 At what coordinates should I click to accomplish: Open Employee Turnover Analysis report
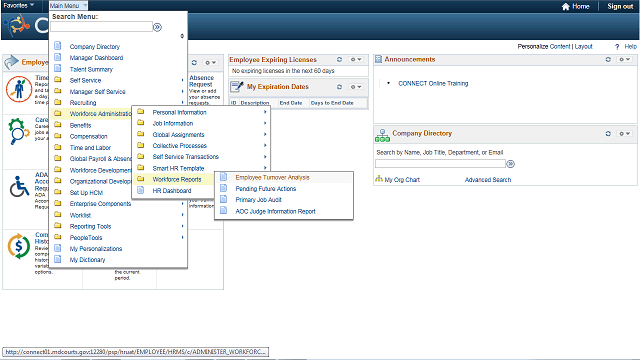[272, 178]
